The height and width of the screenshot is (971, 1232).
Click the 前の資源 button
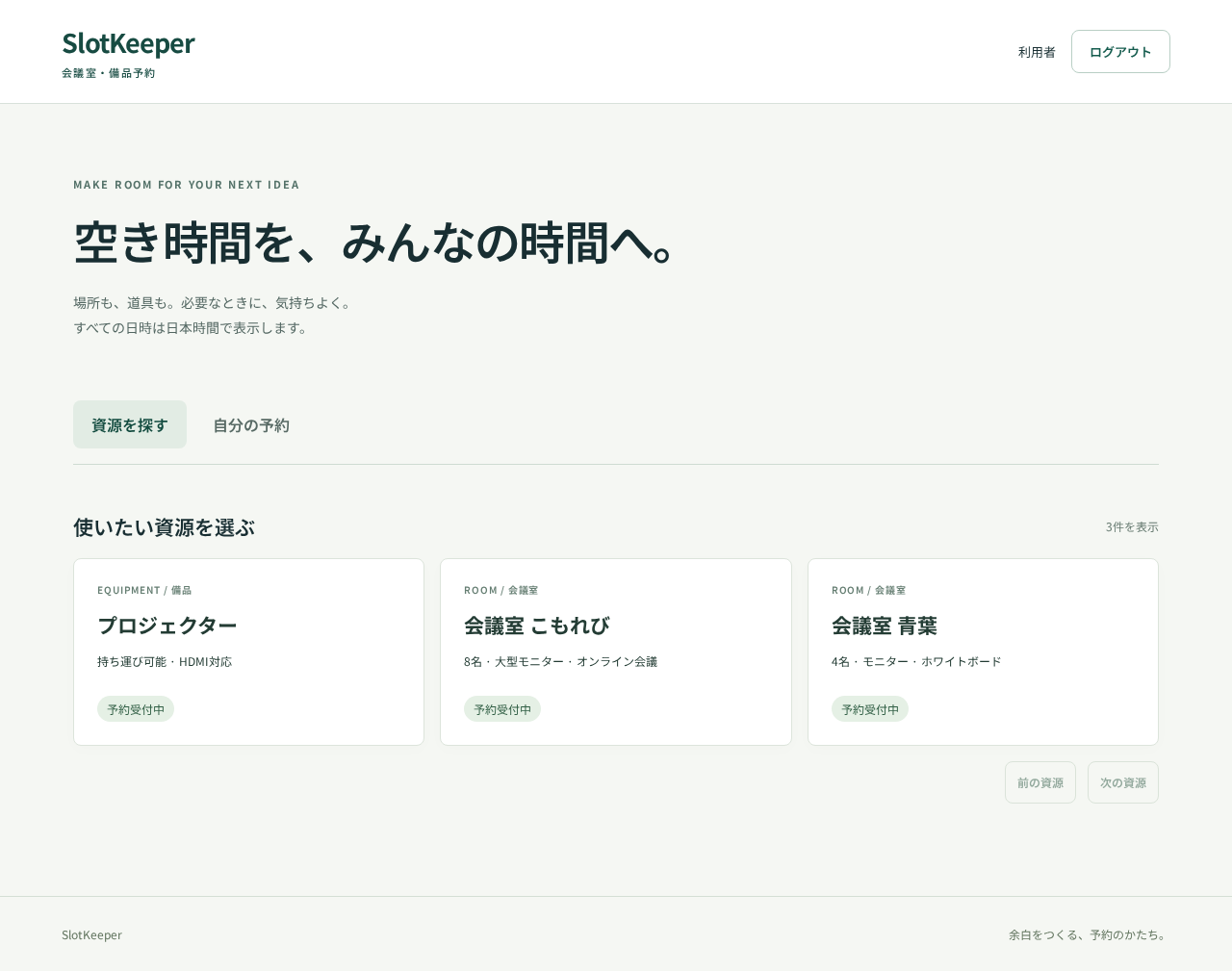pyautogui.click(x=1040, y=782)
